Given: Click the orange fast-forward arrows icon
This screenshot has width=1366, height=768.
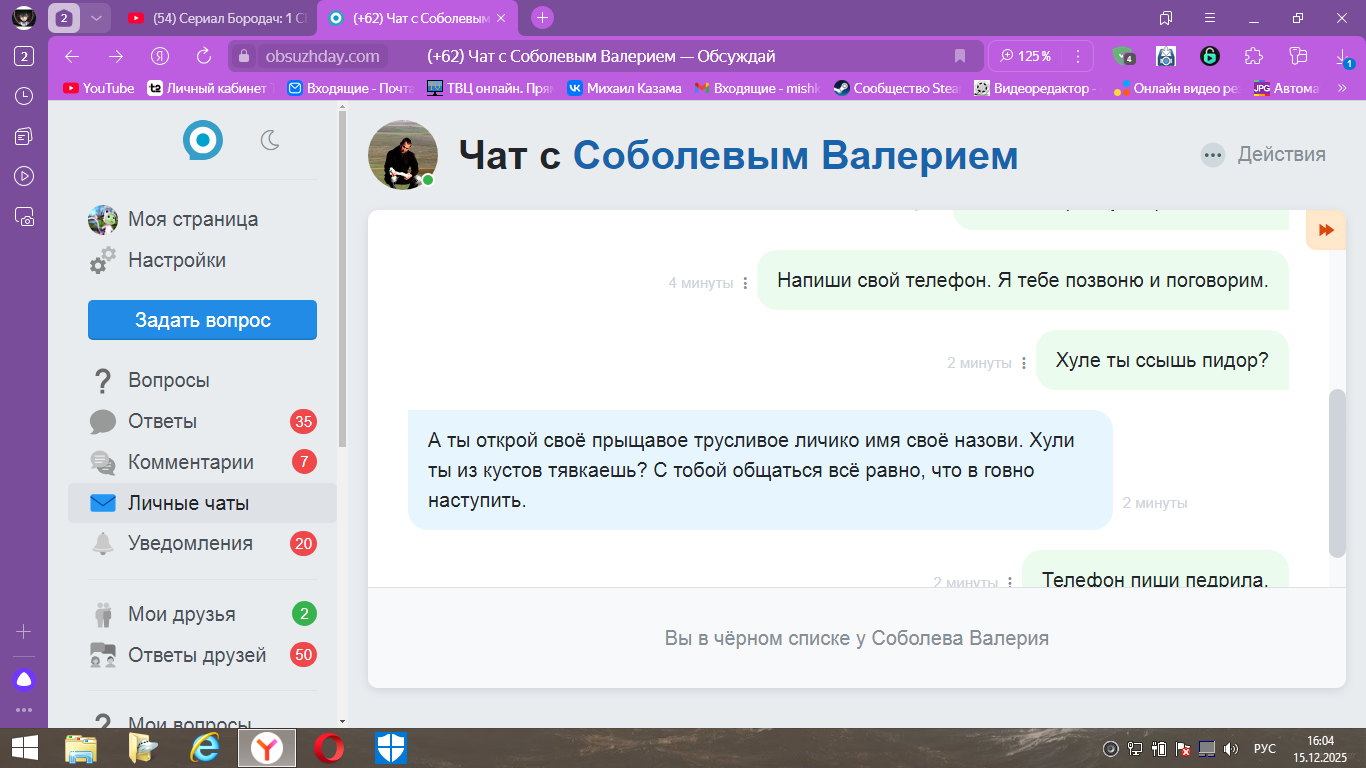Looking at the screenshot, I should (1326, 230).
